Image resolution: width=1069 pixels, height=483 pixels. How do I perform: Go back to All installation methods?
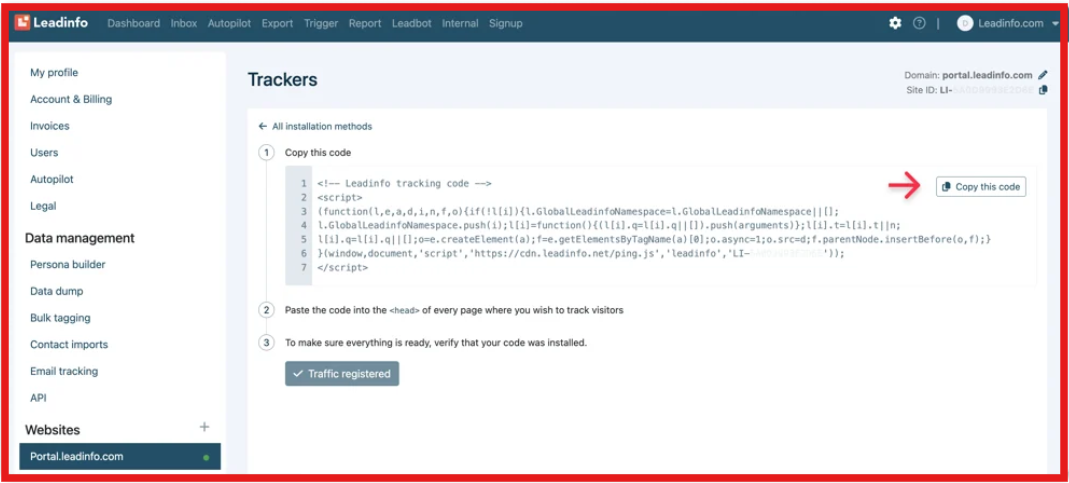[315, 126]
